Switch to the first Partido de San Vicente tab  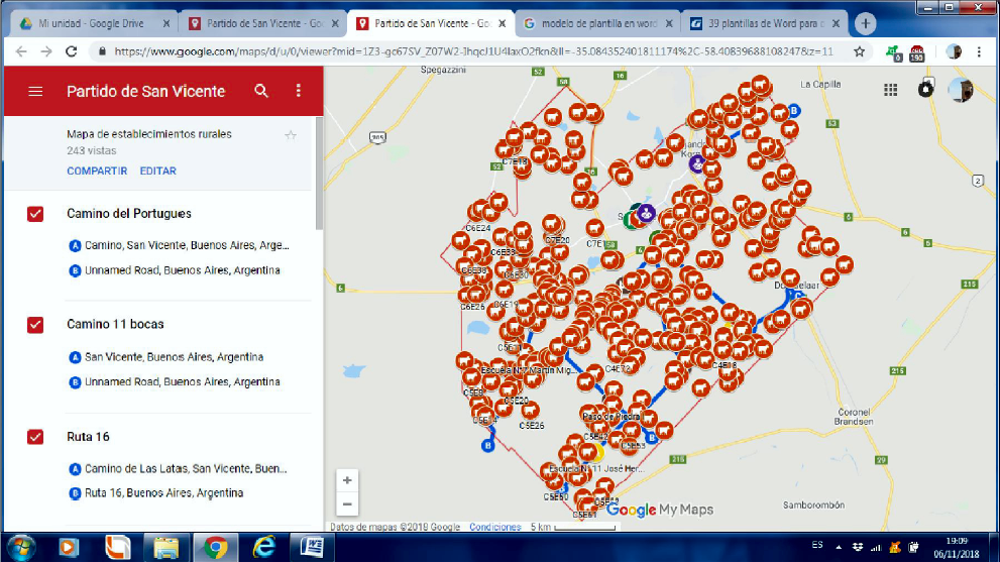pos(264,24)
